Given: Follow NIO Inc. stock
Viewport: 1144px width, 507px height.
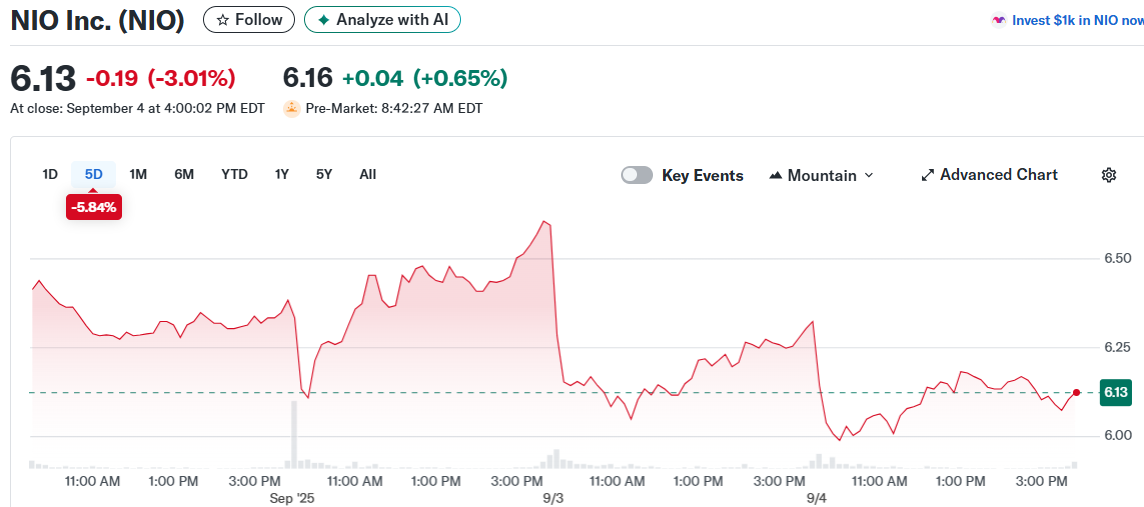Looking at the screenshot, I should coord(249,20).
